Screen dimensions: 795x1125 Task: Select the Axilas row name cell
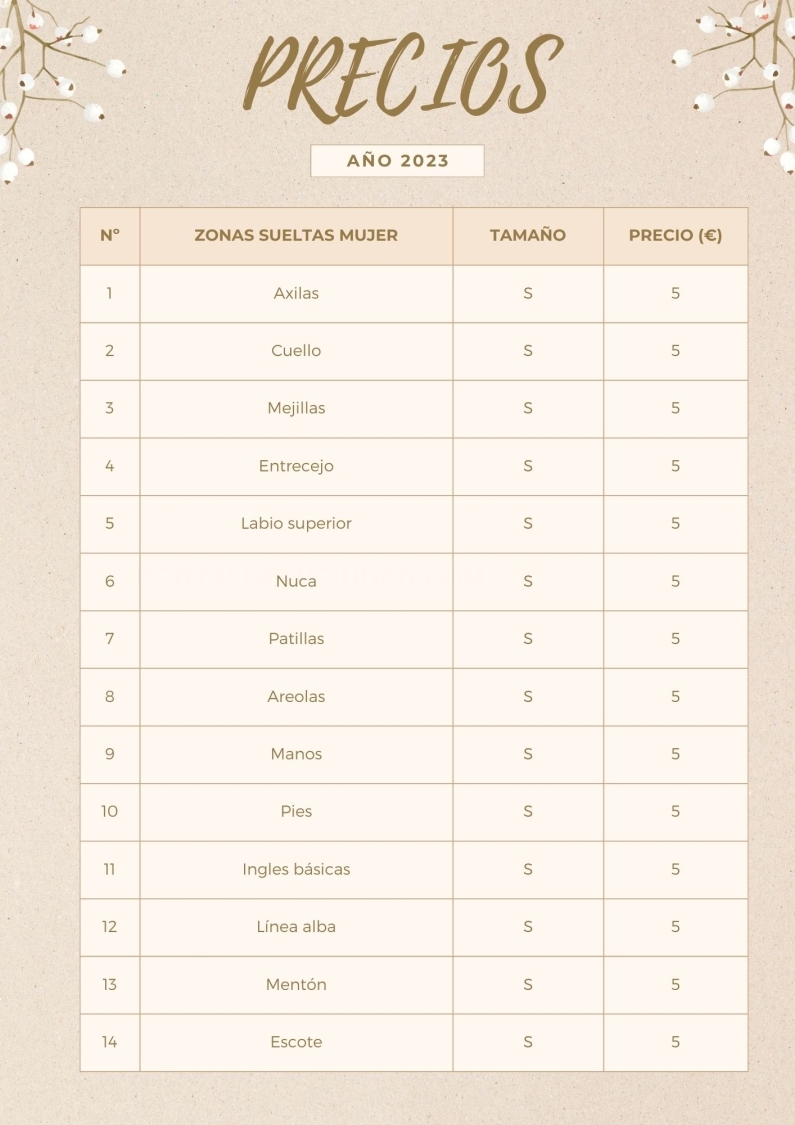coord(296,294)
